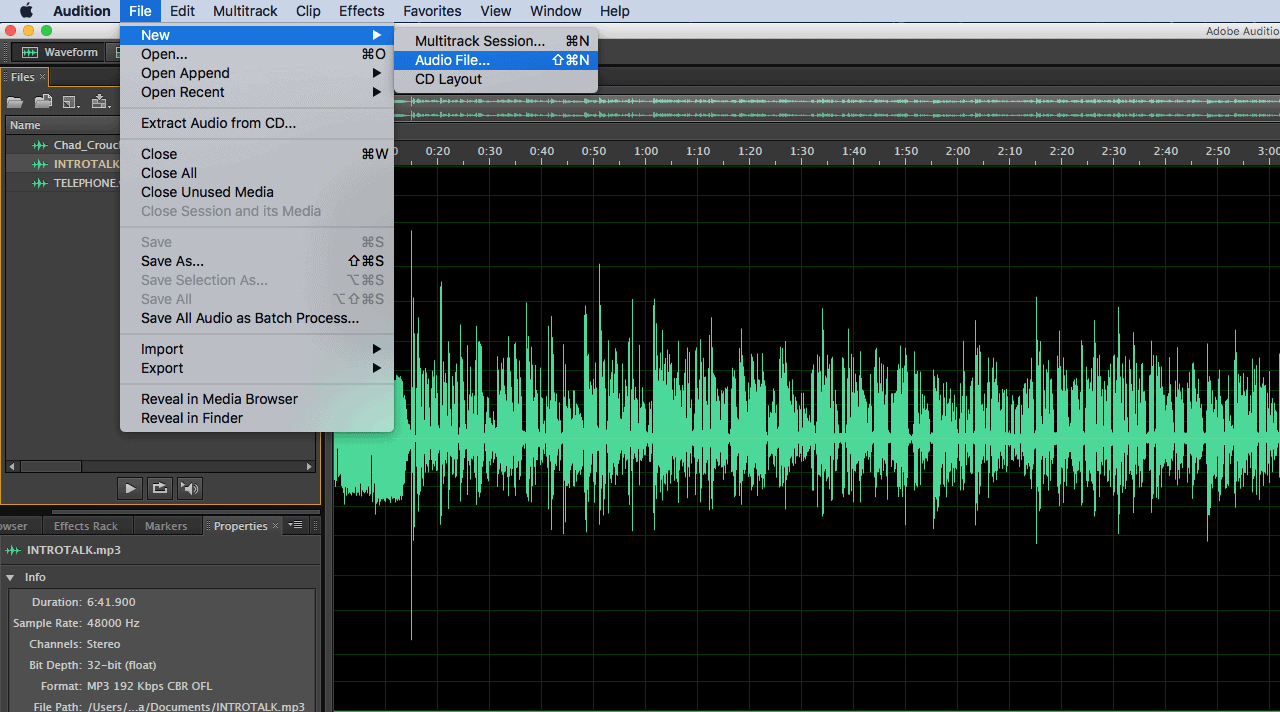Switch to Waveform view
Image resolution: width=1280 pixels, height=712 pixels.
click(x=60, y=52)
